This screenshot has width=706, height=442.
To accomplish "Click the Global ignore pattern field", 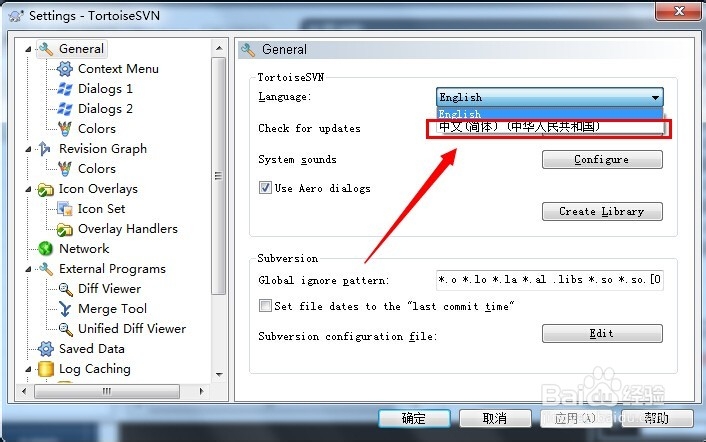I will tap(549, 280).
